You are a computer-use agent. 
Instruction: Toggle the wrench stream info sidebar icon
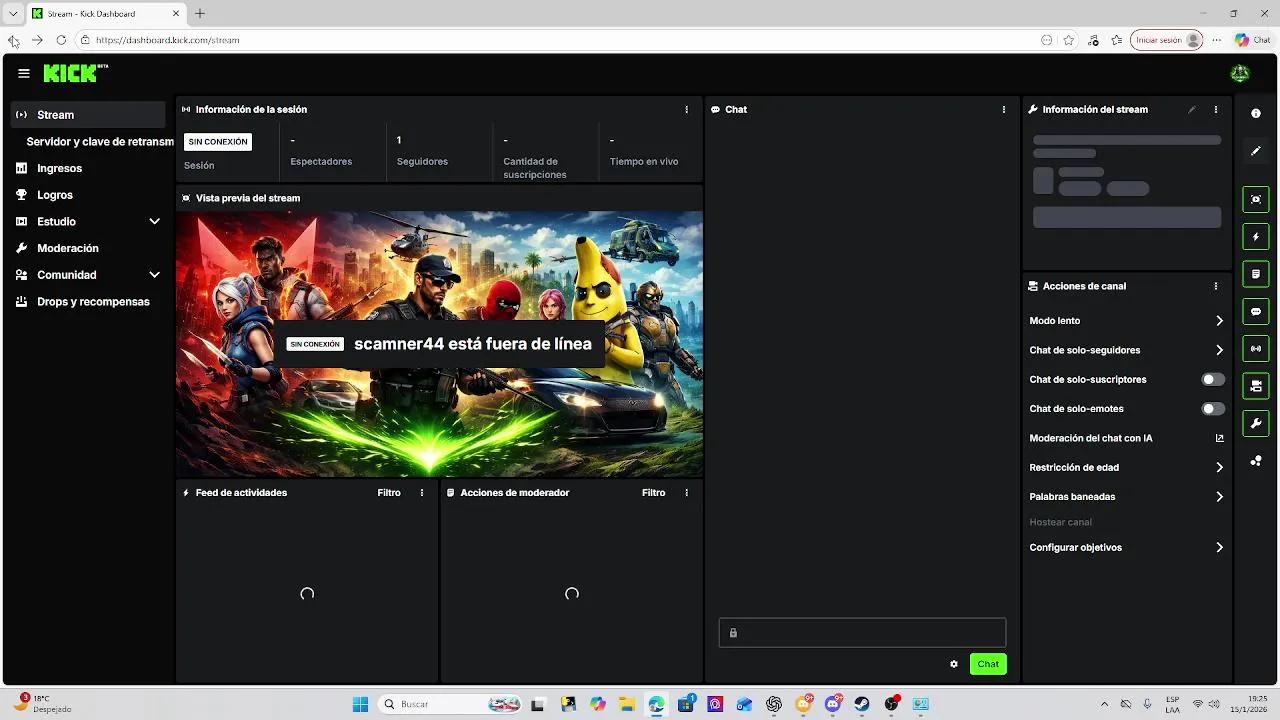pos(1256,423)
